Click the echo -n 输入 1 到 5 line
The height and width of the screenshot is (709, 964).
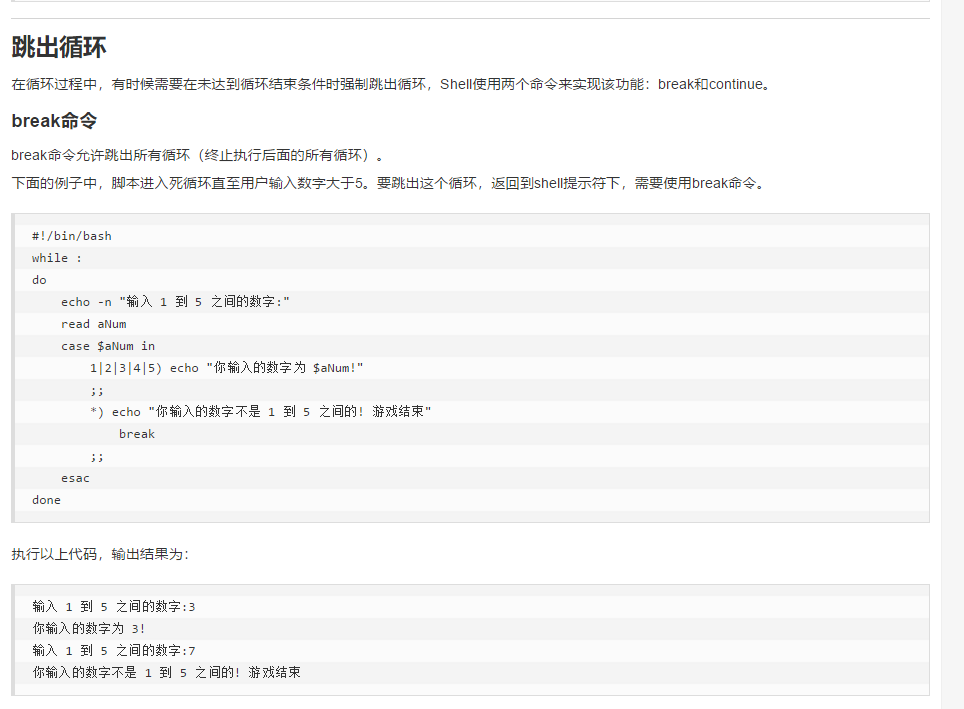[x=175, y=302]
